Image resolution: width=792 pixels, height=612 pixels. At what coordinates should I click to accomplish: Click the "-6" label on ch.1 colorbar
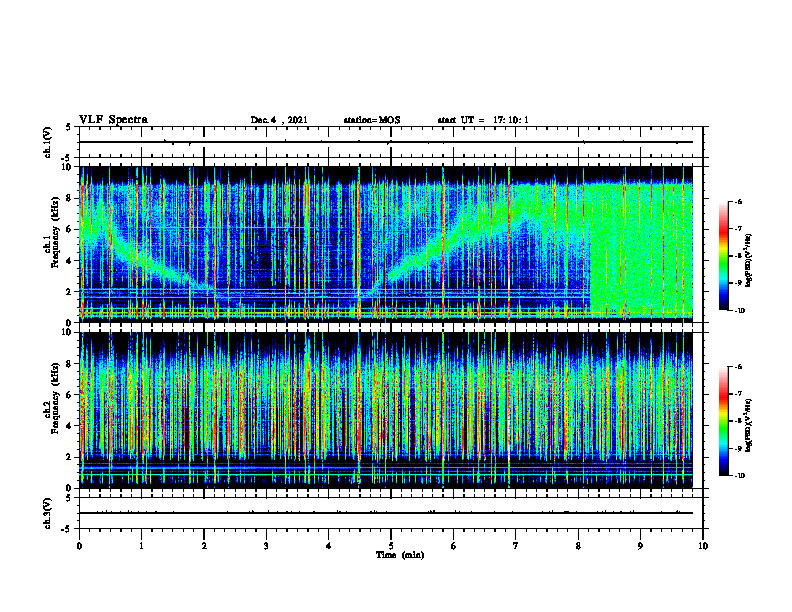[x=739, y=202]
